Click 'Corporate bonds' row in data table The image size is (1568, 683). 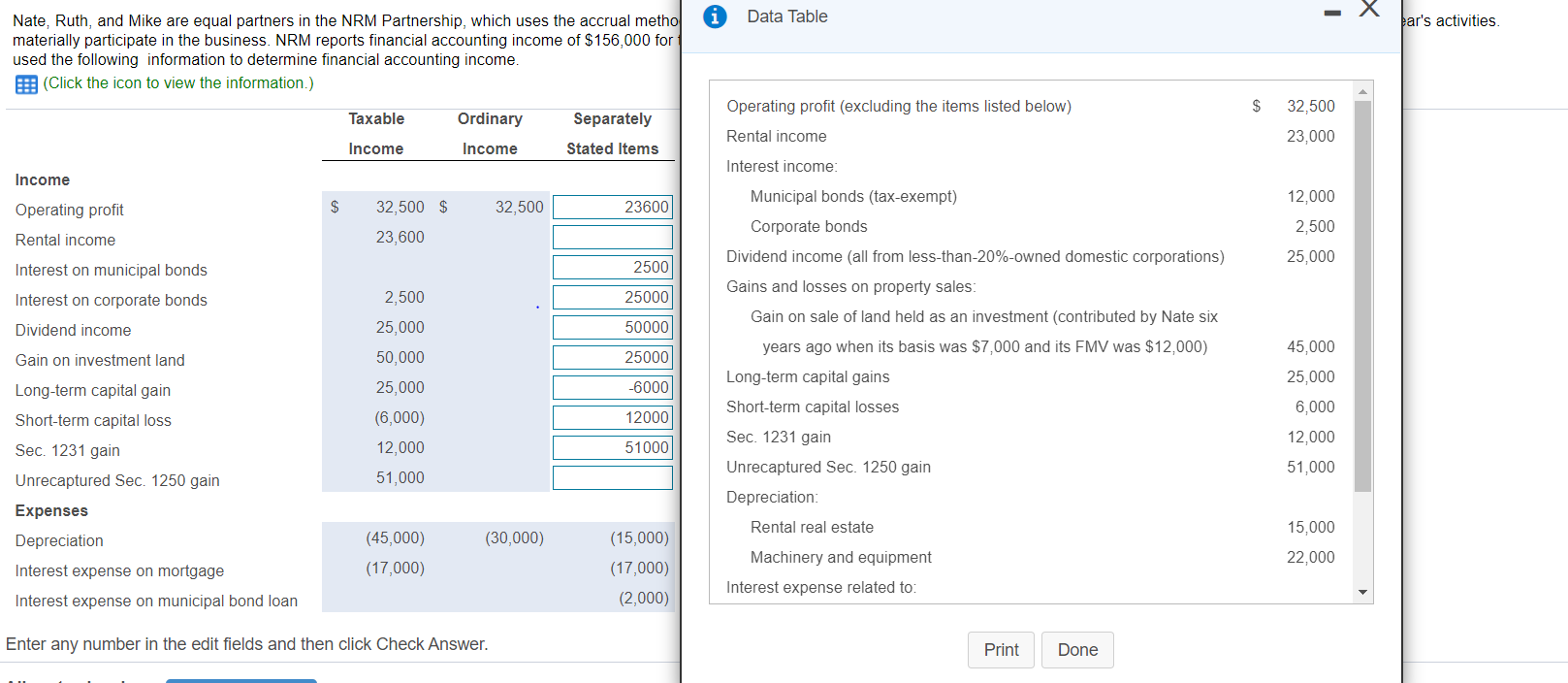pyautogui.click(x=809, y=226)
